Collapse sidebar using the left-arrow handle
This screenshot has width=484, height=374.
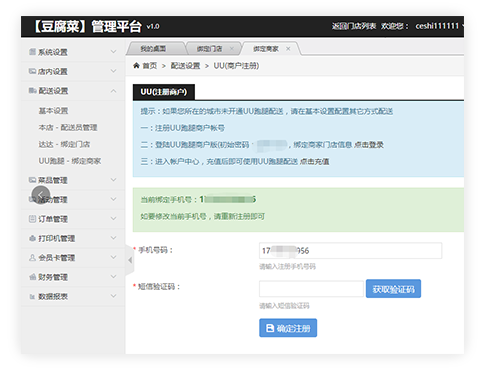click(130, 260)
